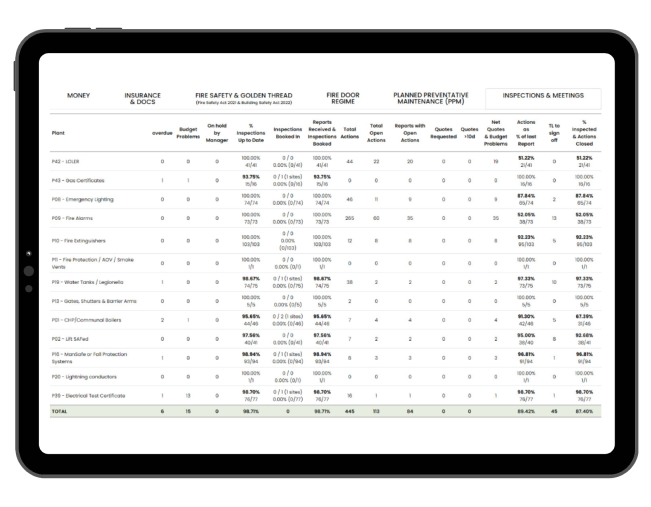Sort by the Budget Problems column
This screenshot has width=651, height=507.
[x=187, y=132]
